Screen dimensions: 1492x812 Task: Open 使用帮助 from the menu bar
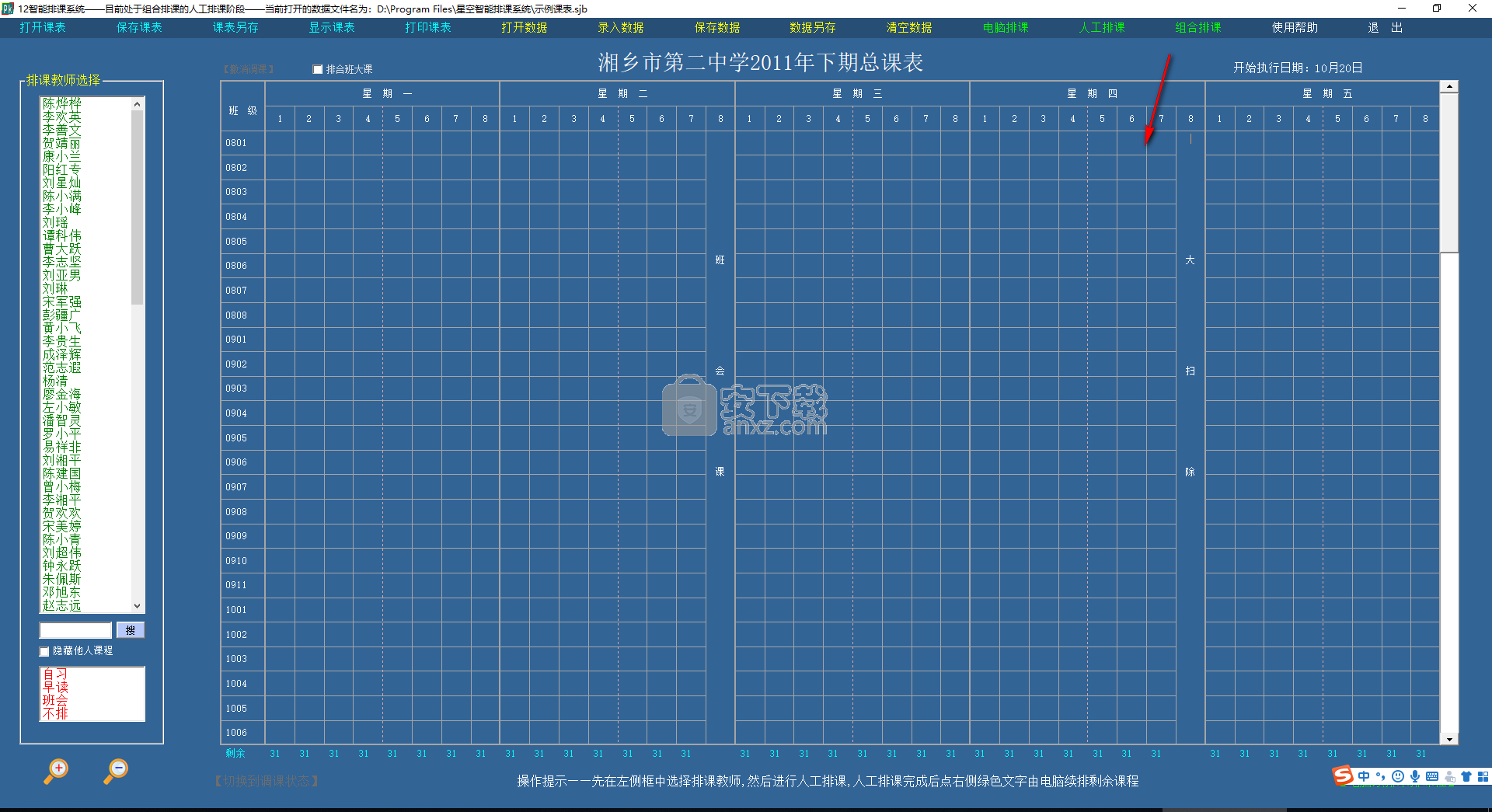coord(1295,27)
